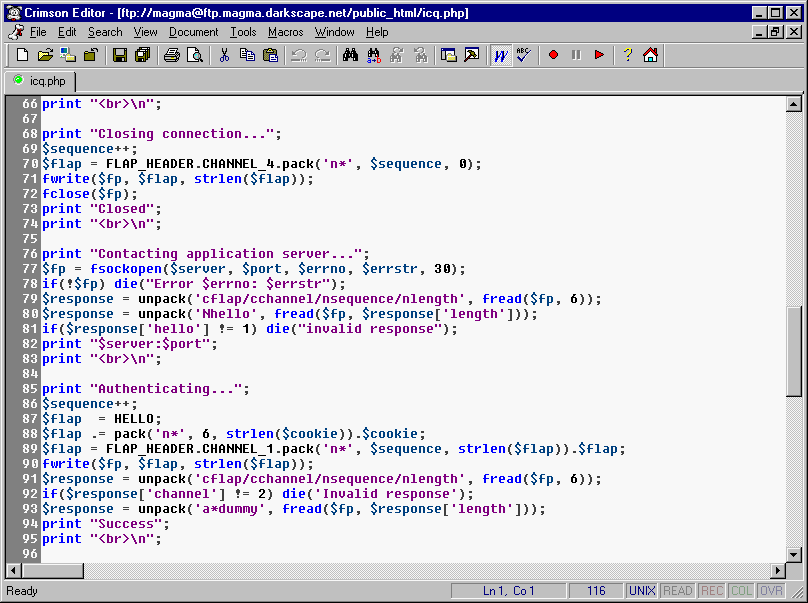Click the Find Previous greyed binoculars icon
Screen dimensions: 808x603
click(x=420, y=55)
